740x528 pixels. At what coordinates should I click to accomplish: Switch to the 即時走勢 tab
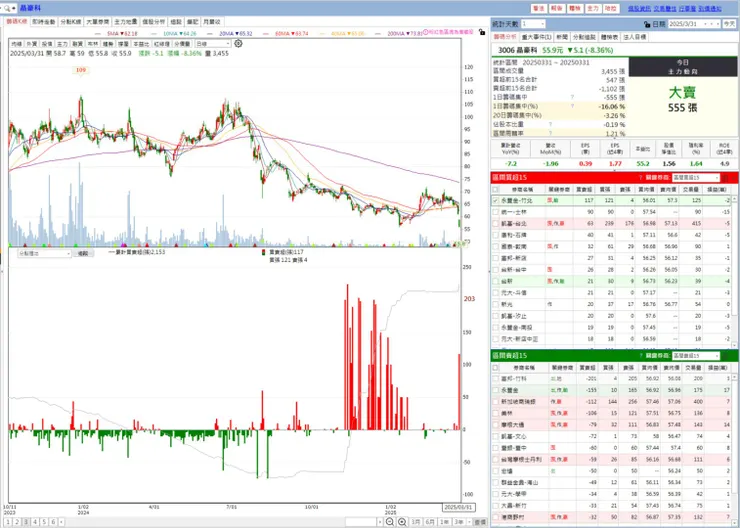[x=43, y=22]
